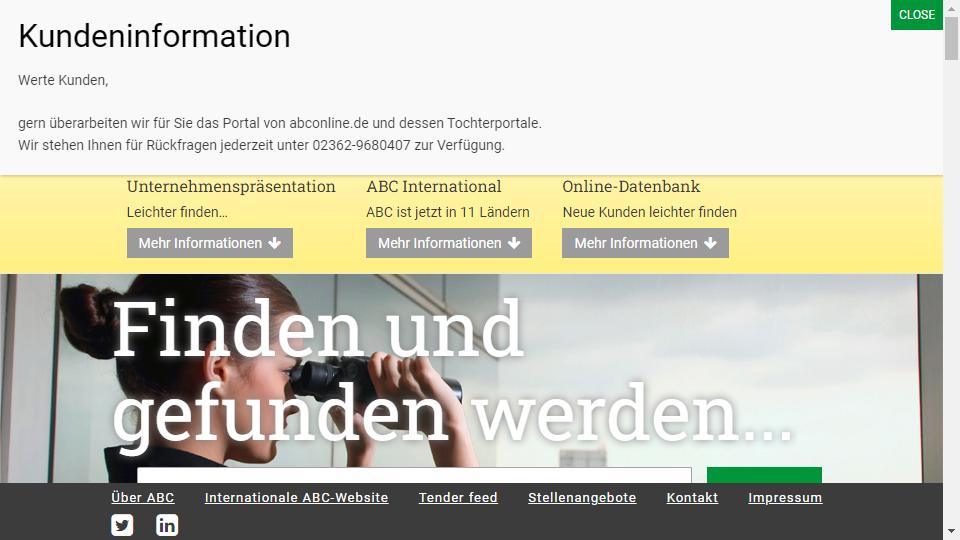Expand Mehr Informationen under Unternehmenspräsentation
Image resolution: width=960 pixels, height=540 pixels.
click(209, 243)
